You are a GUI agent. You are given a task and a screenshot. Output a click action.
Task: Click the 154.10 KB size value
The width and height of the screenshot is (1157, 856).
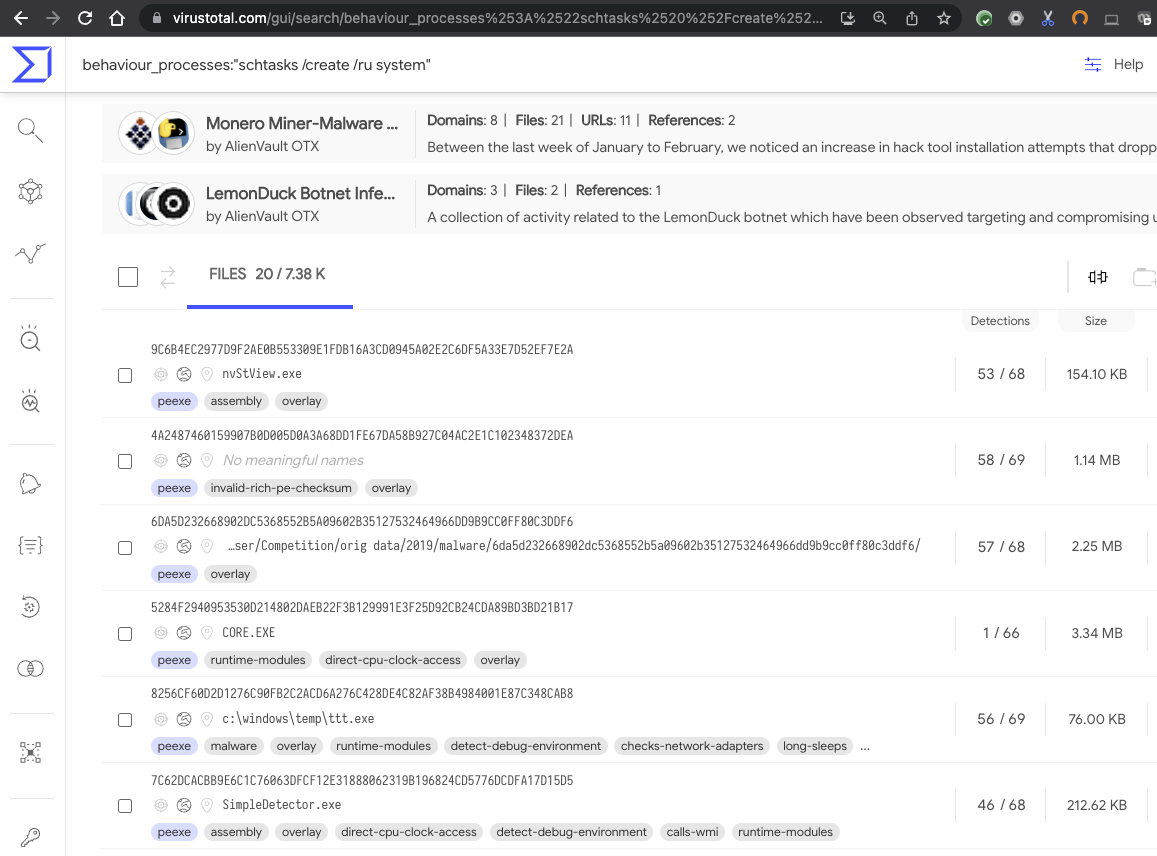1096,374
